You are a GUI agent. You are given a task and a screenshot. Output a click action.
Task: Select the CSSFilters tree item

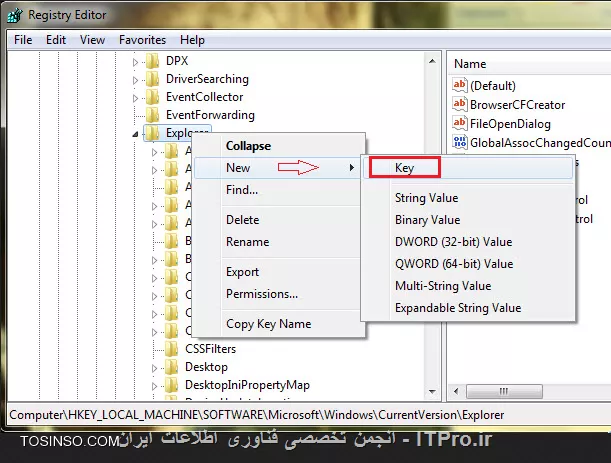click(210, 349)
